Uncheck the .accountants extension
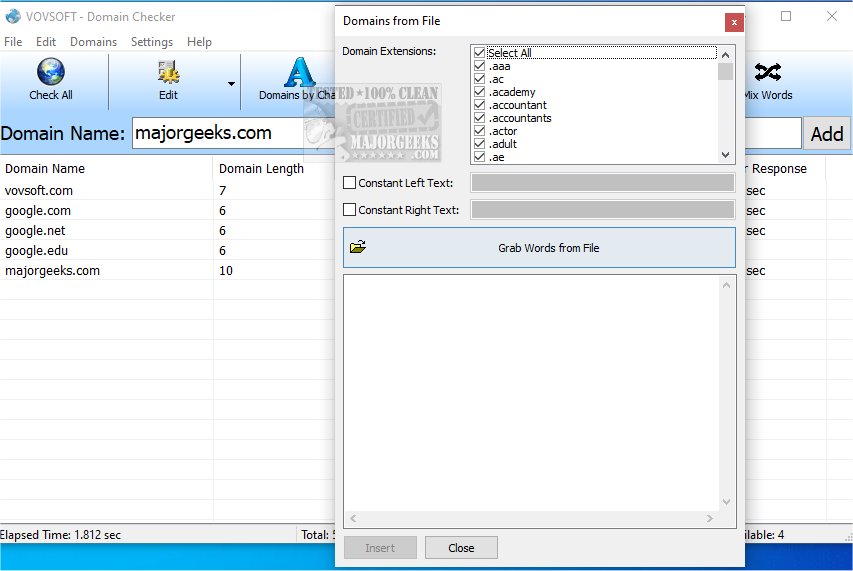This screenshot has width=853, height=571. tap(479, 118)
